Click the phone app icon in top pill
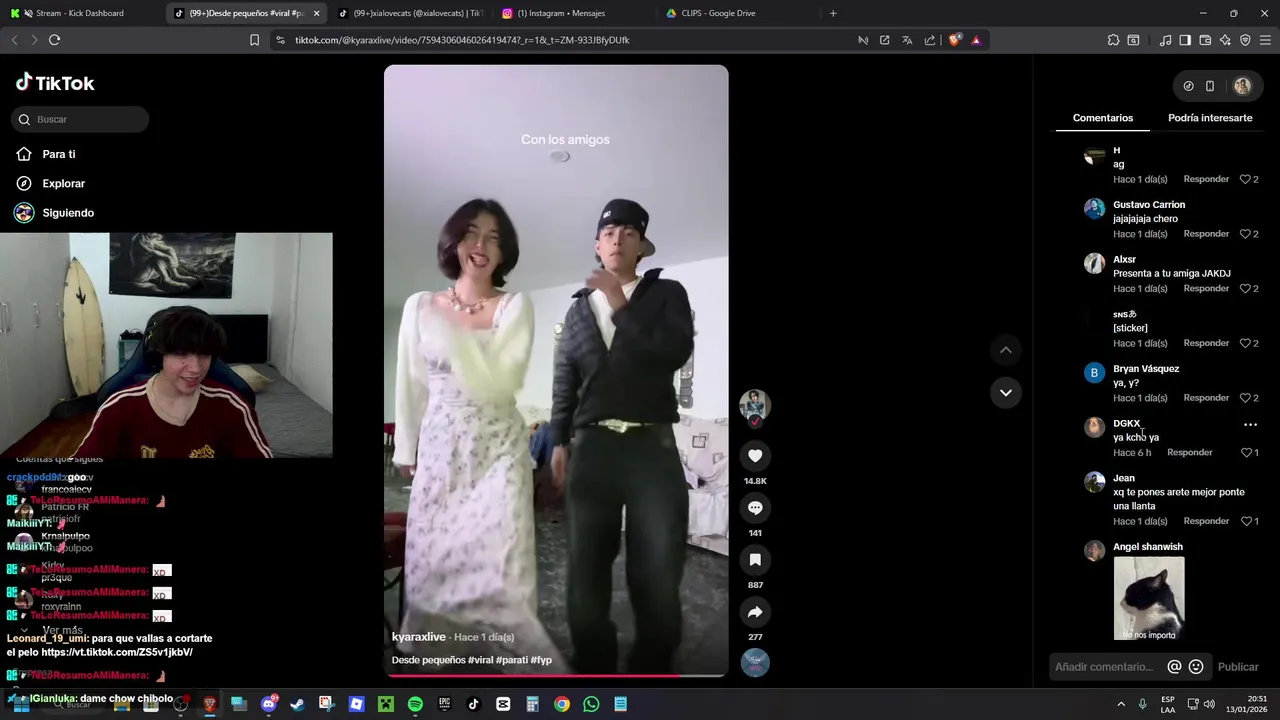Screen dimensions: 1280x720 (x=1209, y=86)
